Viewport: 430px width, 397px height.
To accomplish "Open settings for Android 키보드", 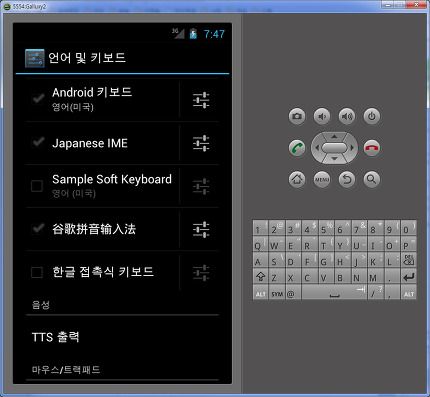I will click(201, 100).
